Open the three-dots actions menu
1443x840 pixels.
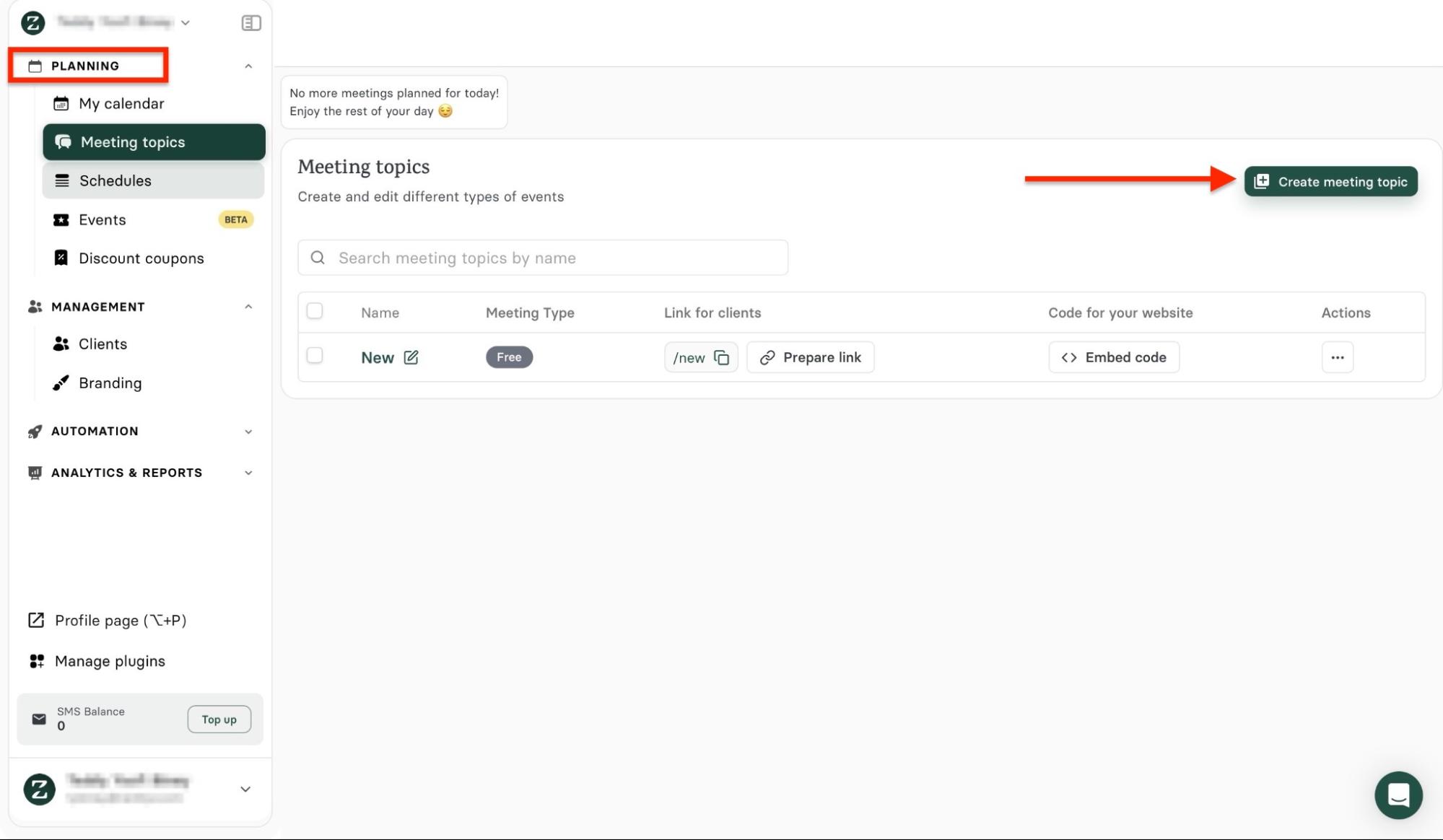click(1337, 357)
